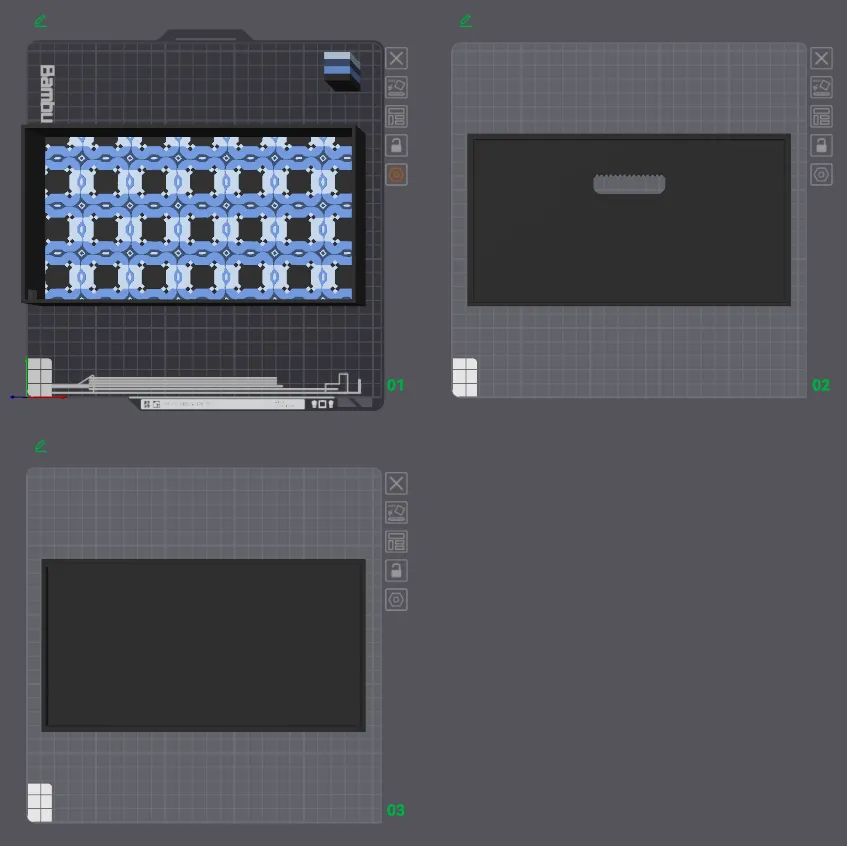Screen dimensions: 847x846
Task: Auto-orient objects on plate 02
Action: [x=821, y=88]
